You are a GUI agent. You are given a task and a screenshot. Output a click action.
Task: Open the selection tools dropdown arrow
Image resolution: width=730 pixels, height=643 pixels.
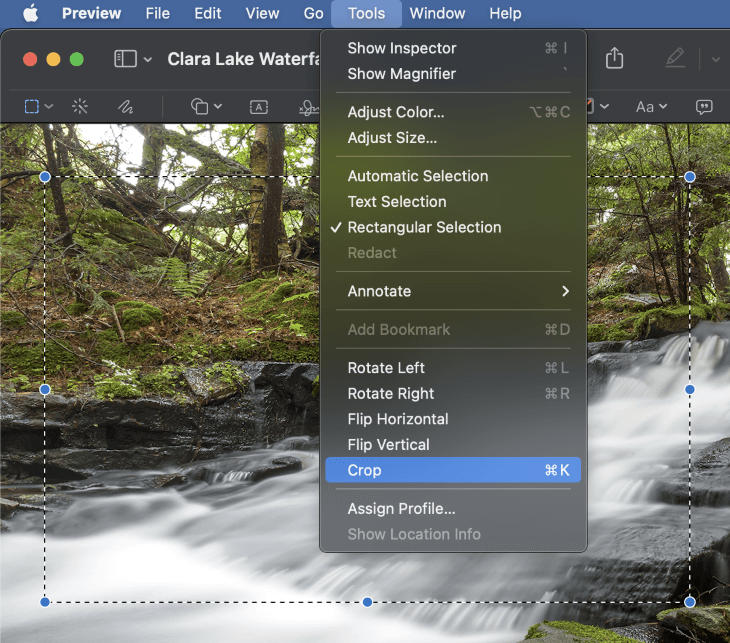pos(49,107)
